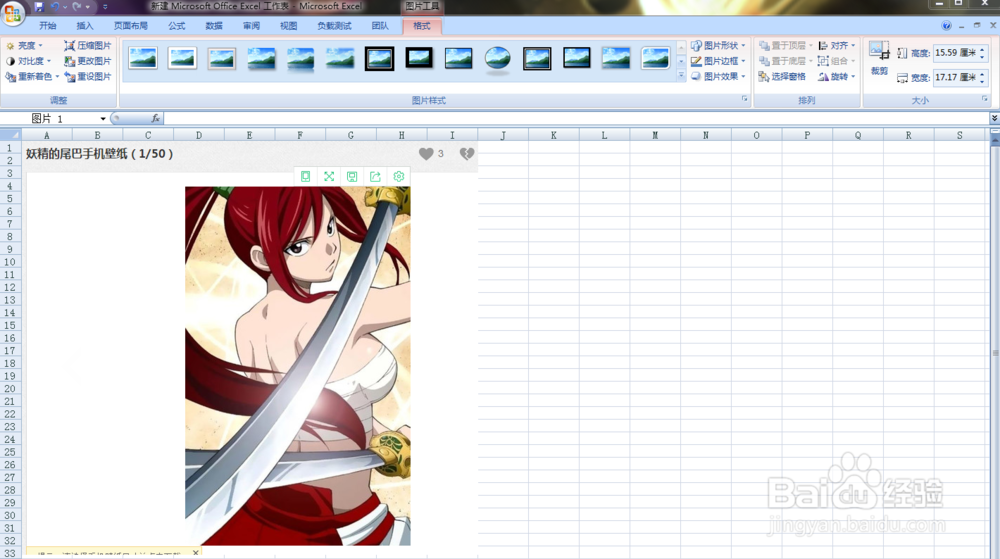Open the 大小 group dialog launcher
The width and height of the screenshot is (1000, 559).
[x=985, y=99]
